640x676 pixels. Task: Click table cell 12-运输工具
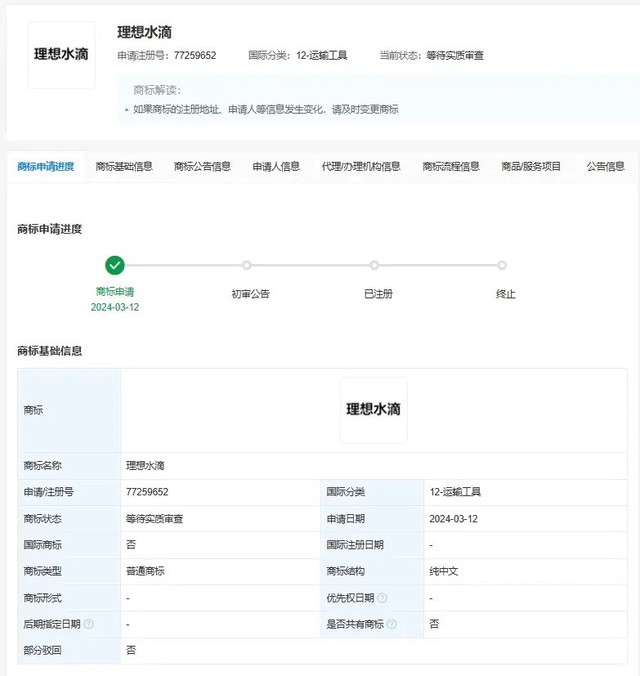(455, 492)
